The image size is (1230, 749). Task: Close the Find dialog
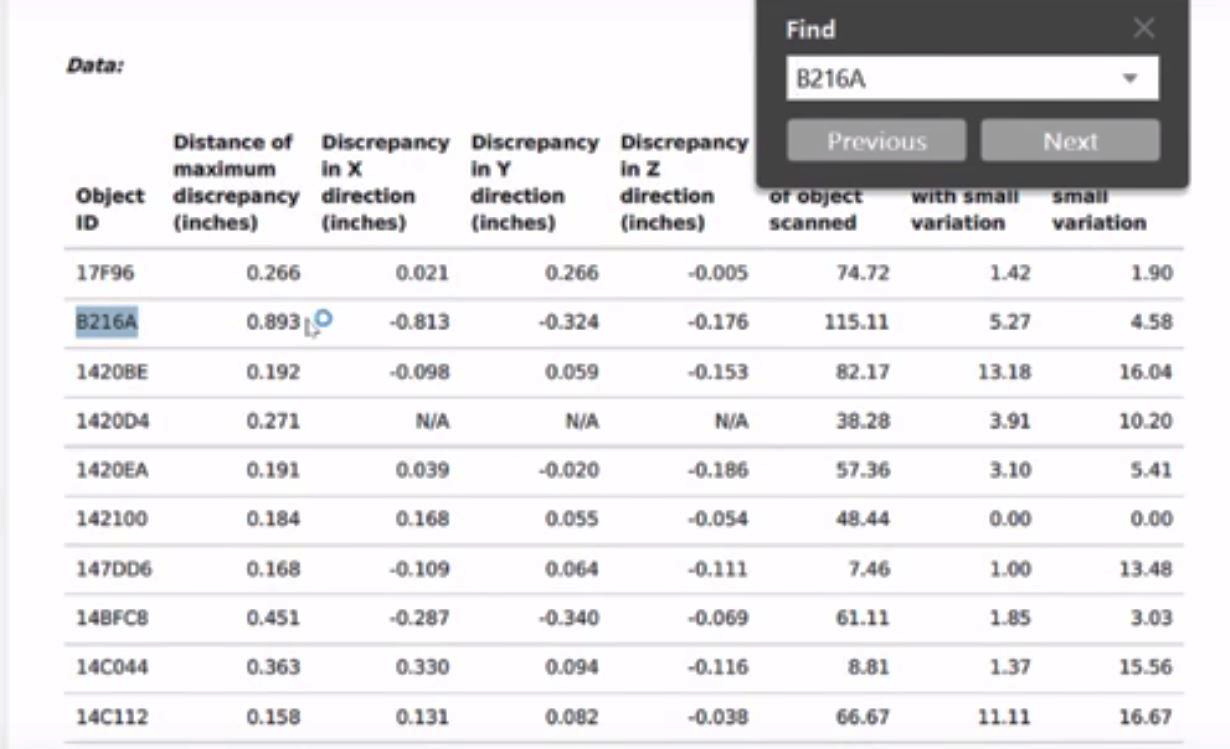pos(1144,28)
